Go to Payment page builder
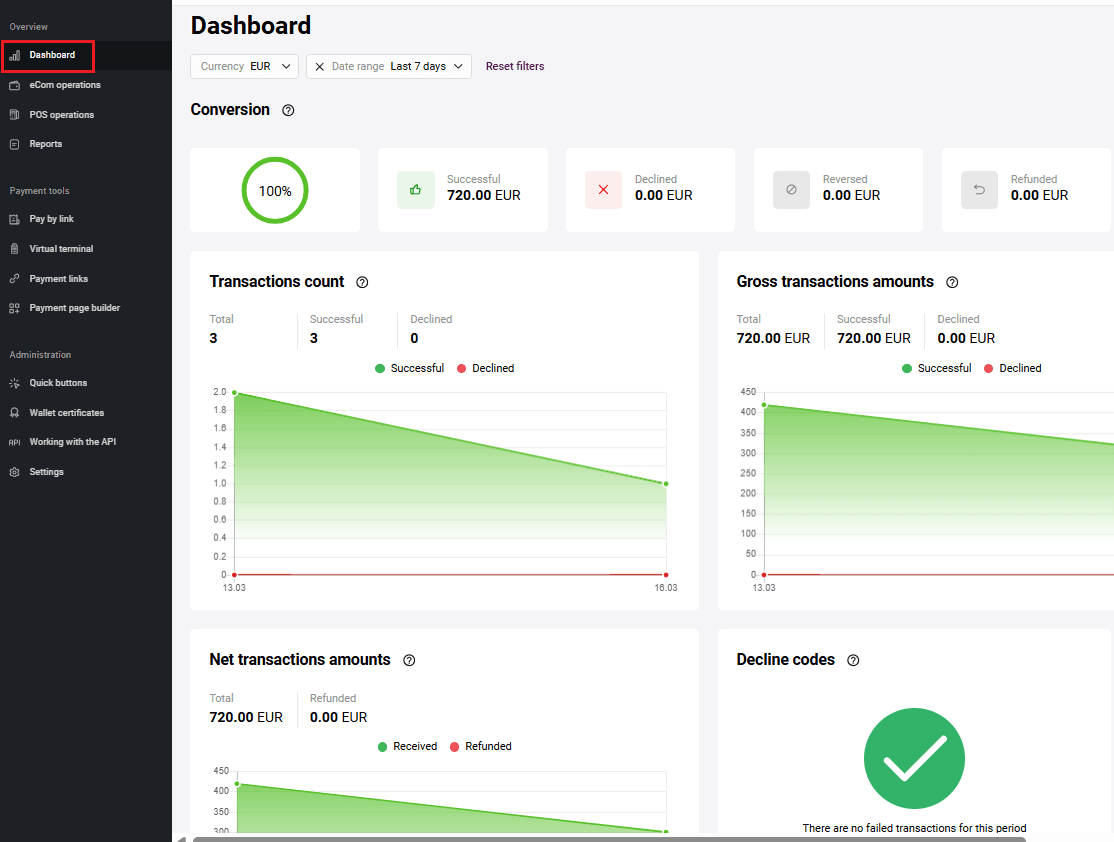1114x842 pixels. coord(74,308)
